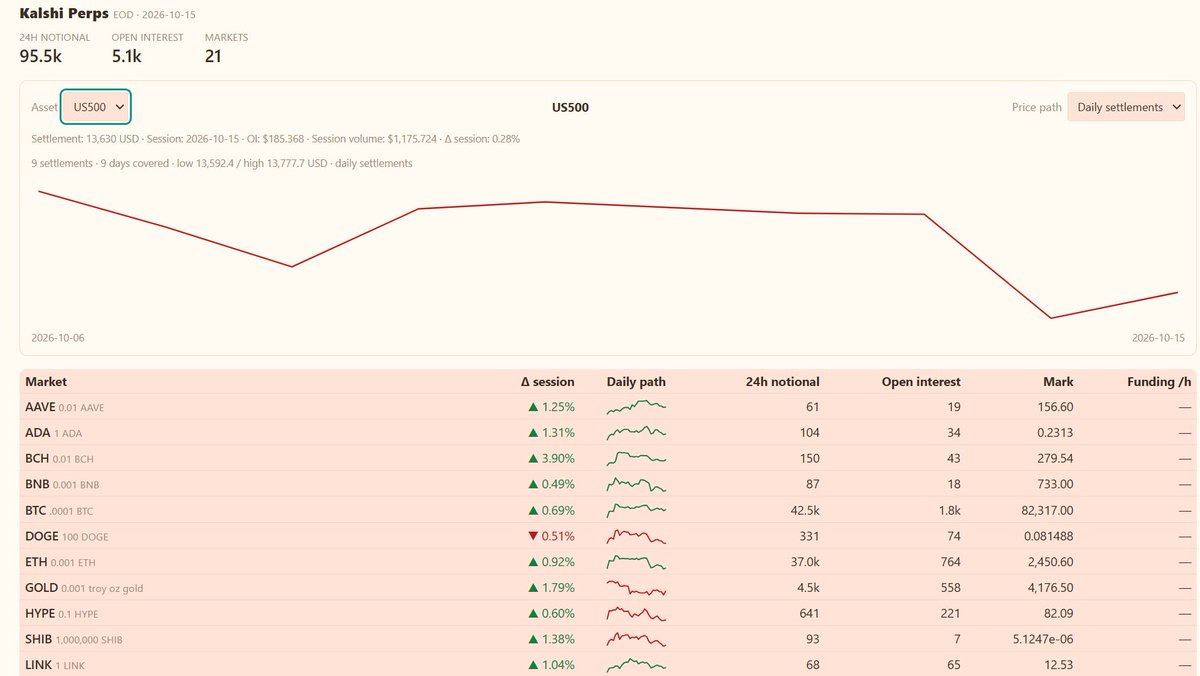This screenshot has width=1200, height=676.
Task: Click the chart start date 2026-10-06
Action: point(58,338)
